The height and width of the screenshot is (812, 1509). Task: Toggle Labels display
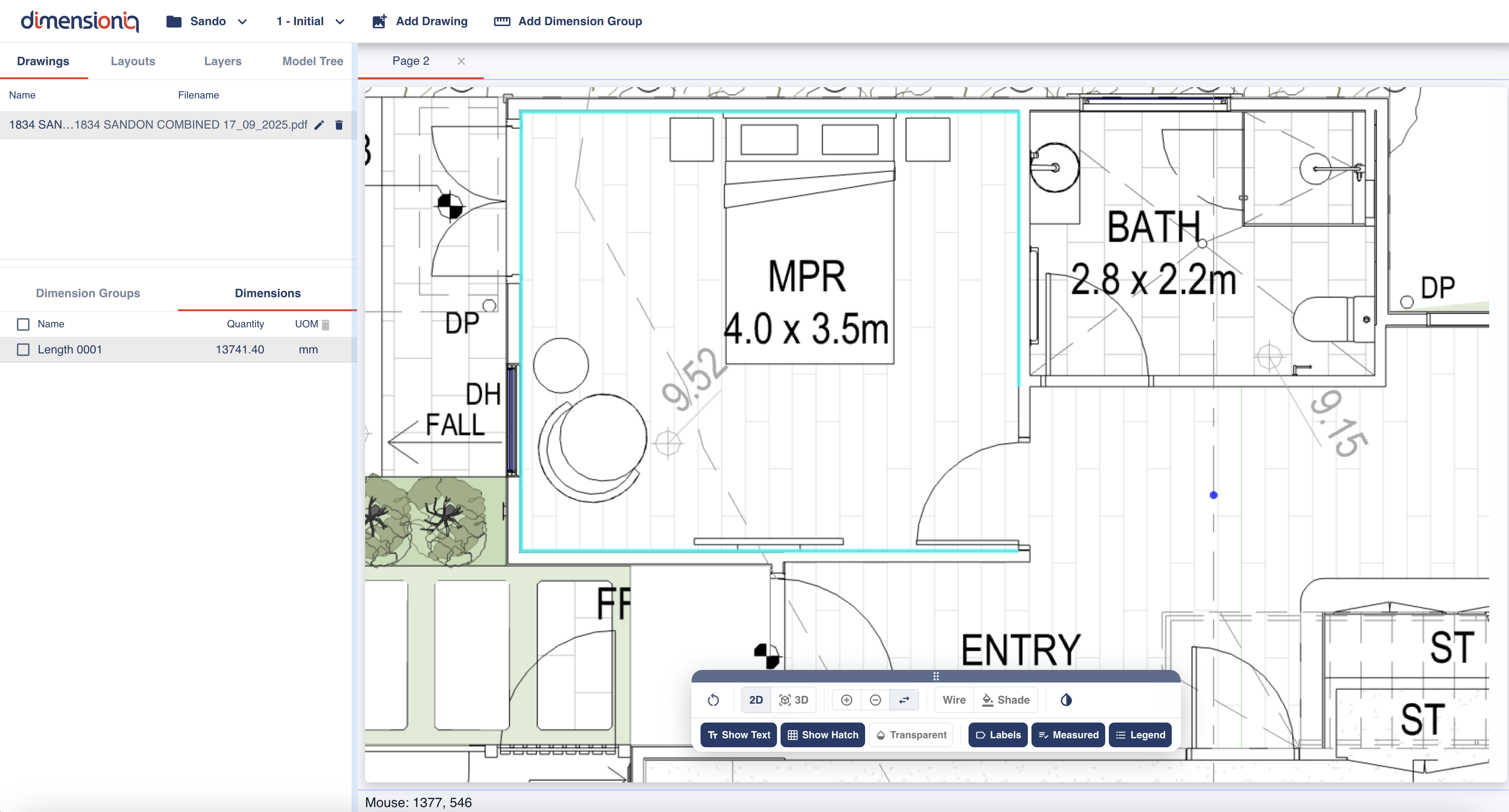[998, 735]
